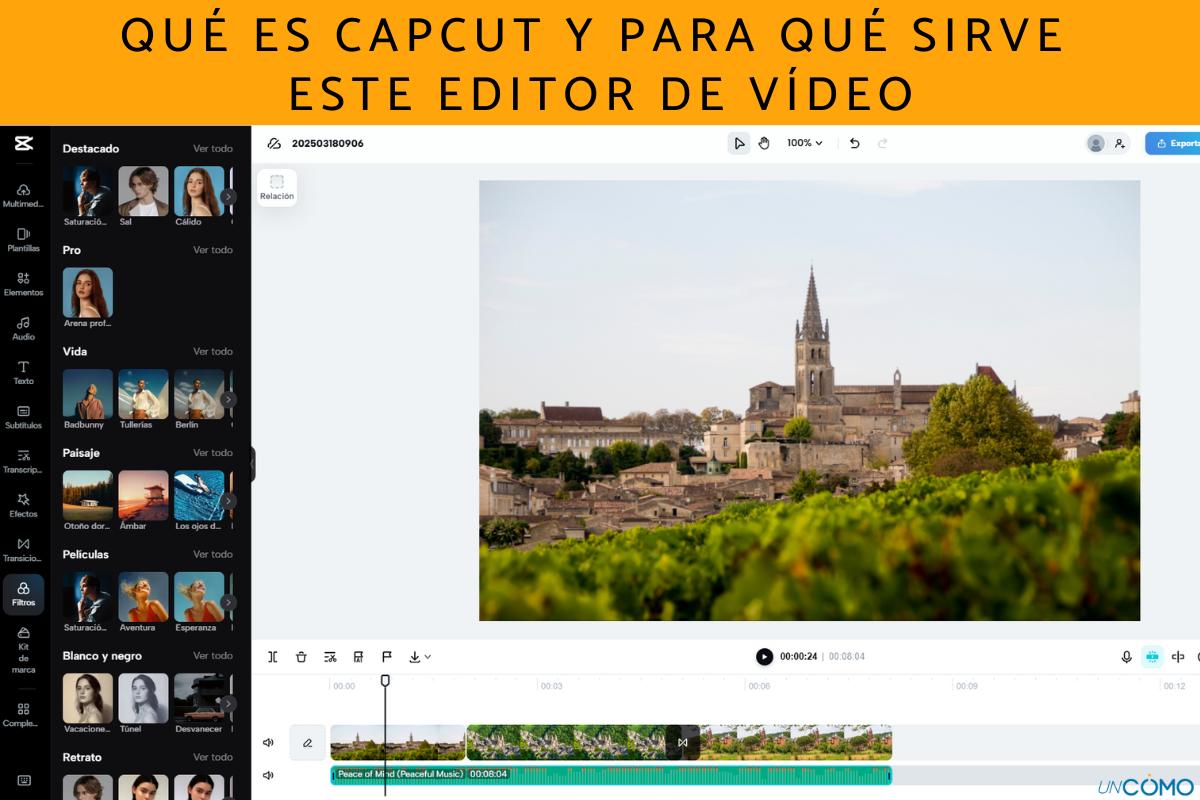Open the Audio panel
Viewport: 1200px width, 800px height.
point(22,328)
